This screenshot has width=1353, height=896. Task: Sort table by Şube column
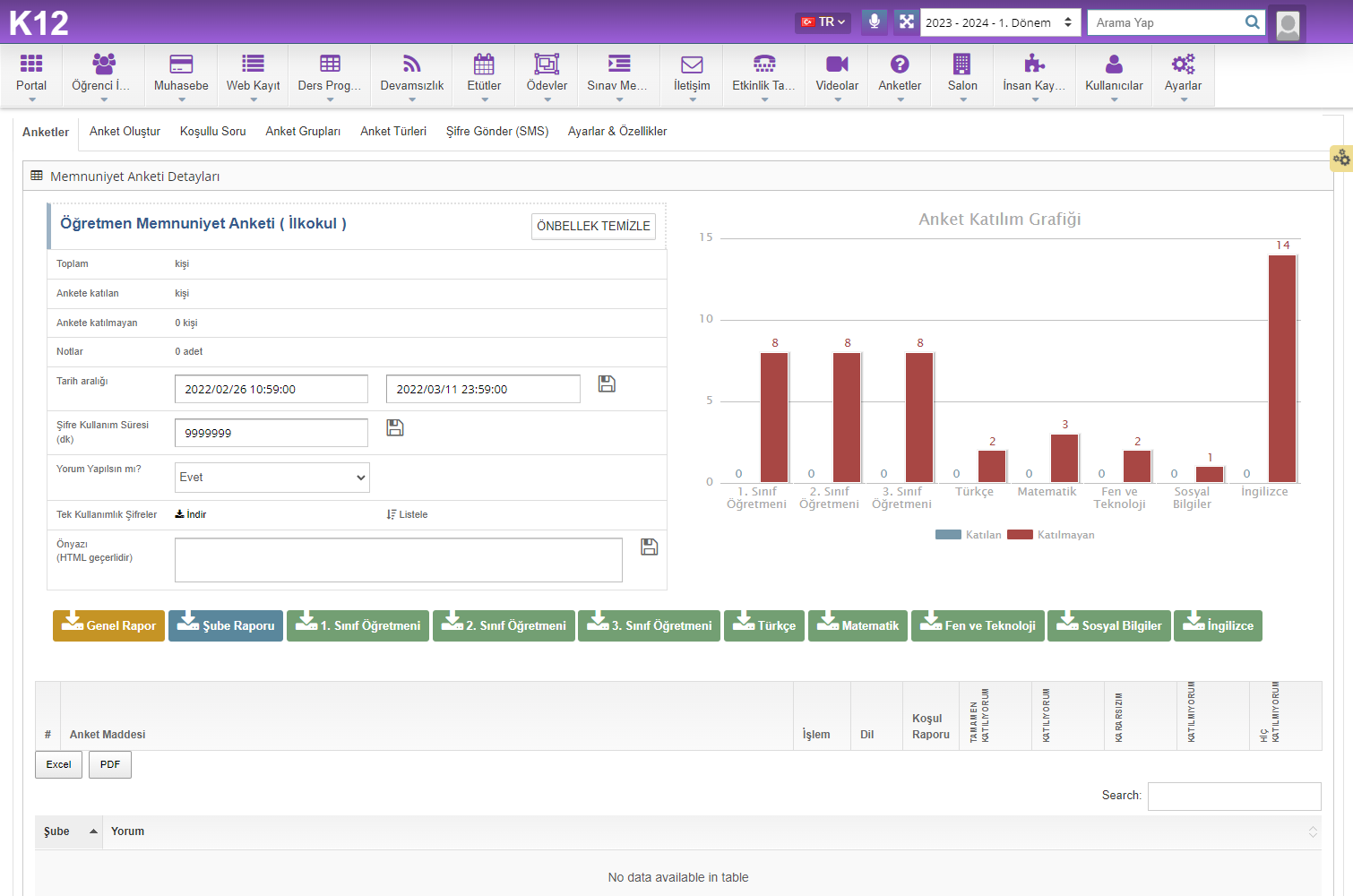[69, 831]
